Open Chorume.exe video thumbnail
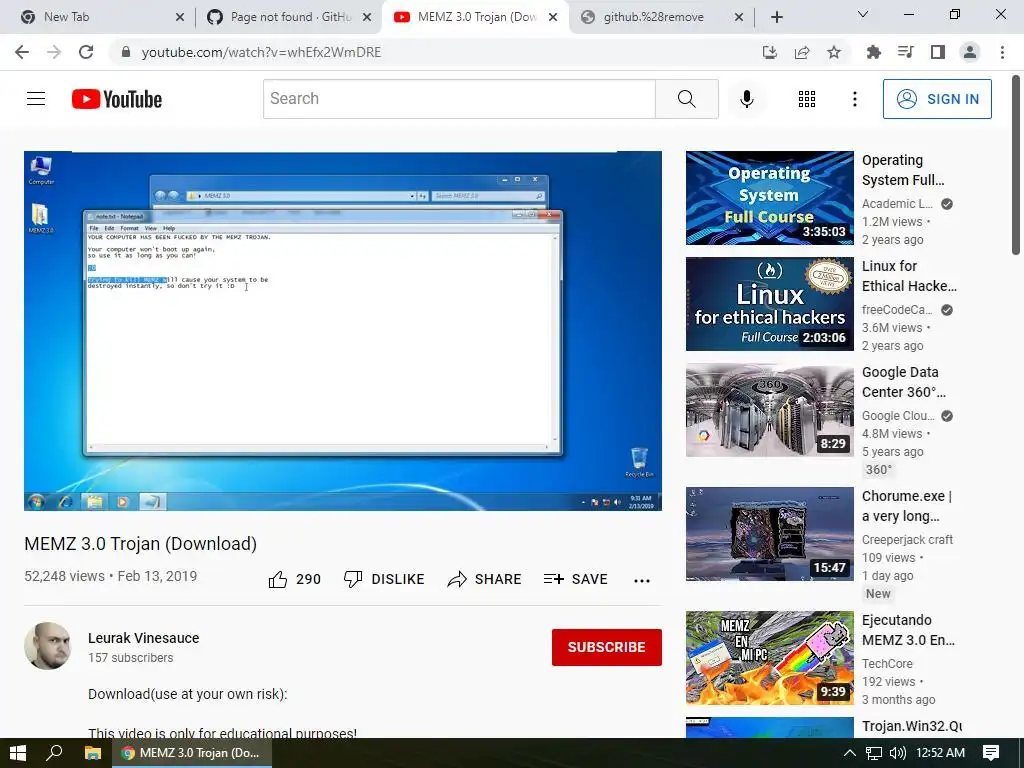The width and height of the screenshot is (1024, 768). coord(769,534)
